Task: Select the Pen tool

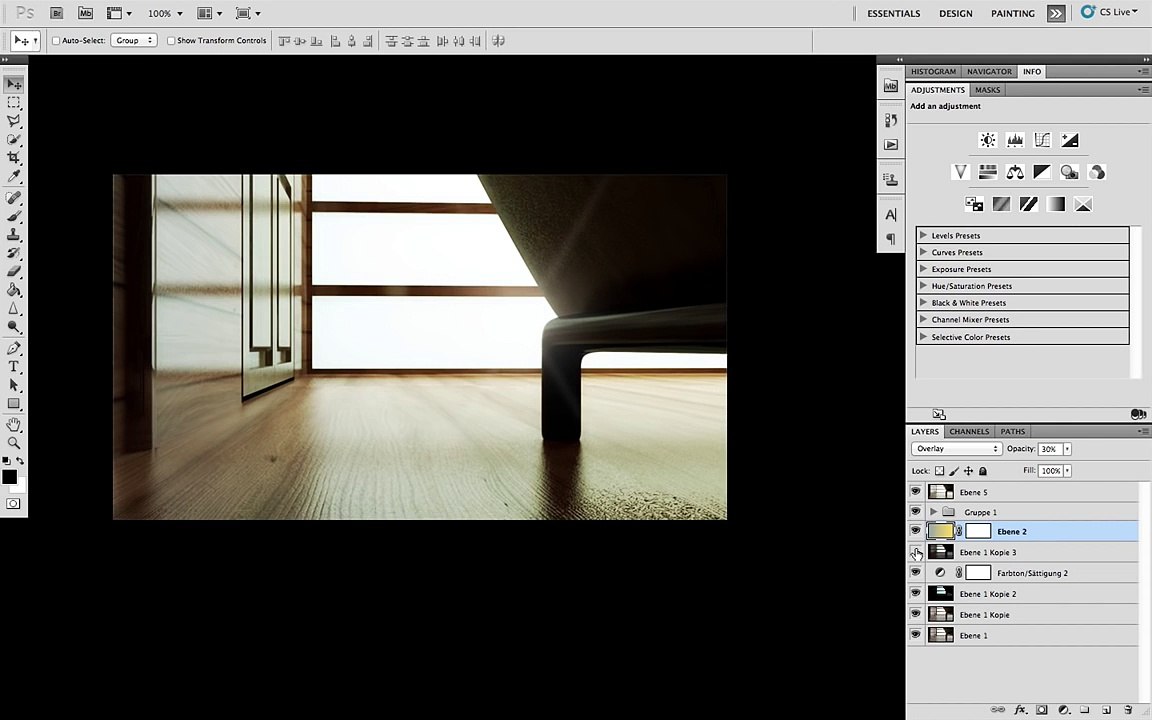Action: (x=14, y=348)
